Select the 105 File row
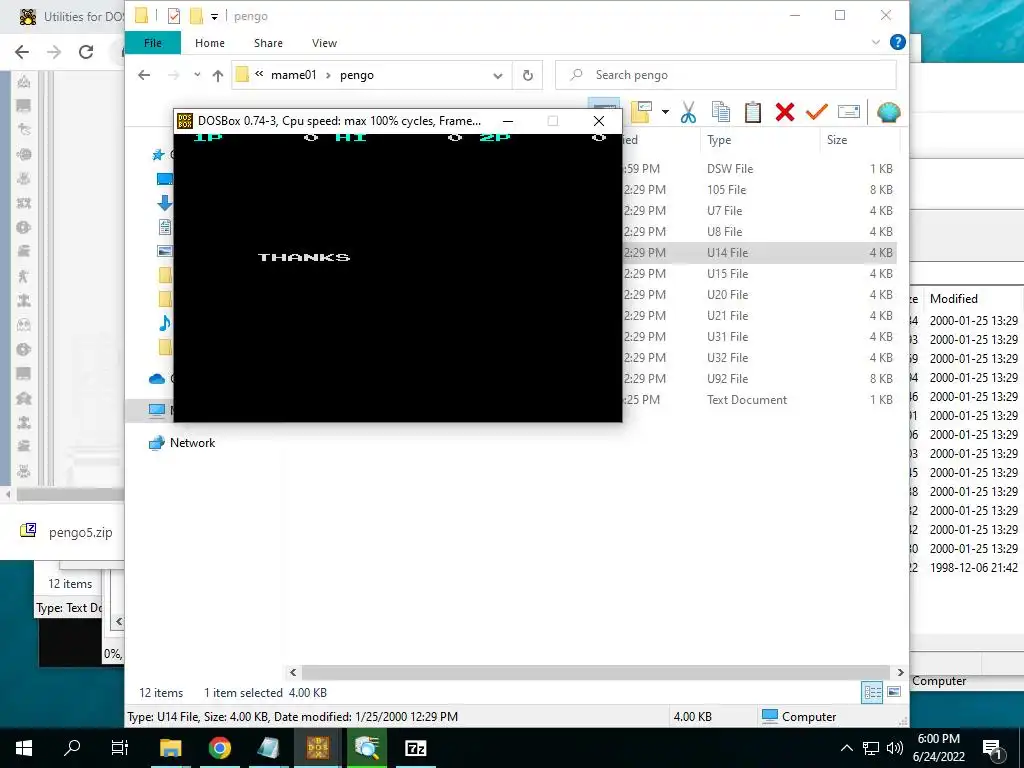The height and width of the screenshot is (768, 1024). click(758, 189)
